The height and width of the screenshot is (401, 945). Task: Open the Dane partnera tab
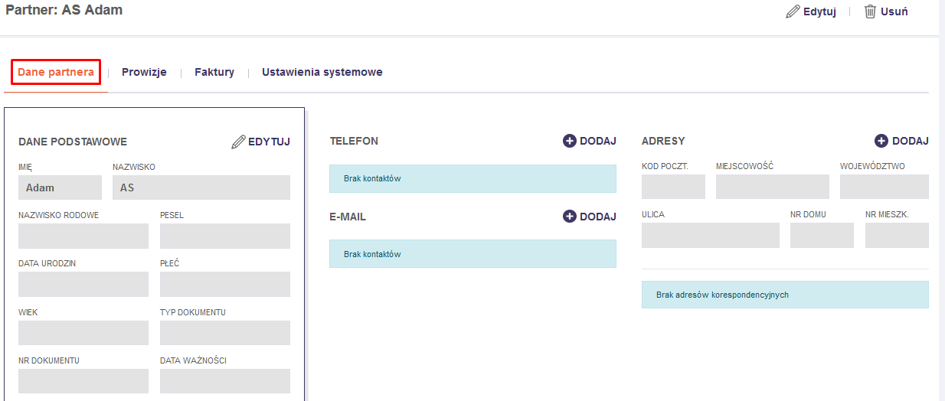pyautogui.click(x=56, y=72)
